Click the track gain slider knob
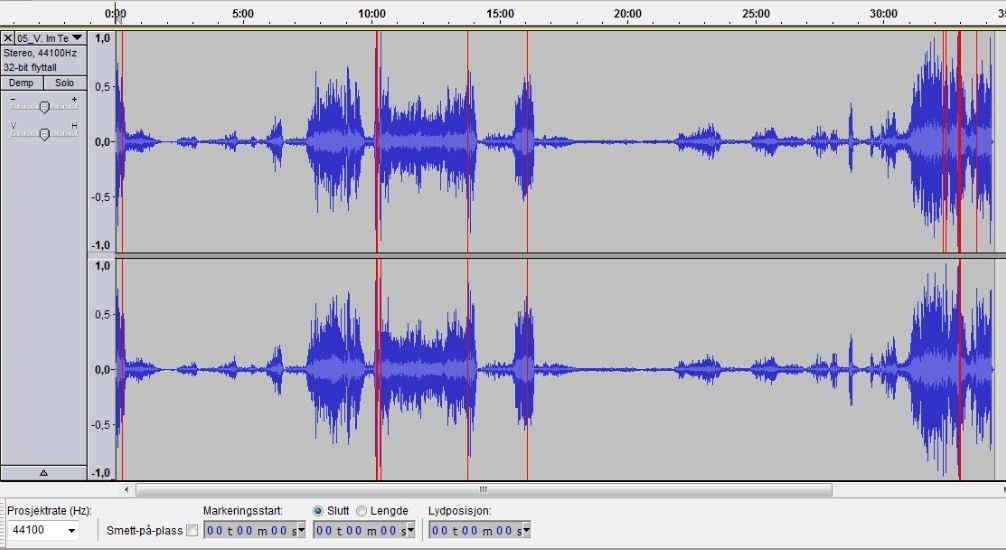 coord(44,107)
